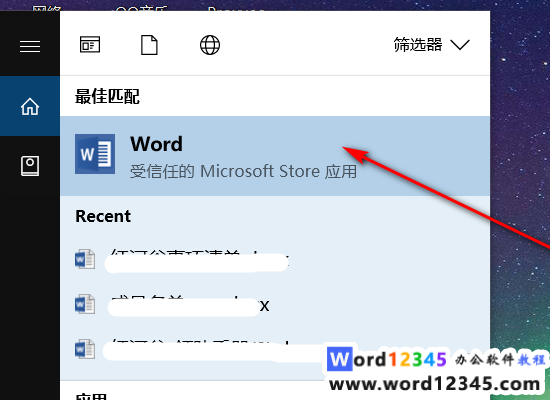Click the Word app icon
The height and width of the screenshot is (400, 550).
tap(95, 154)
